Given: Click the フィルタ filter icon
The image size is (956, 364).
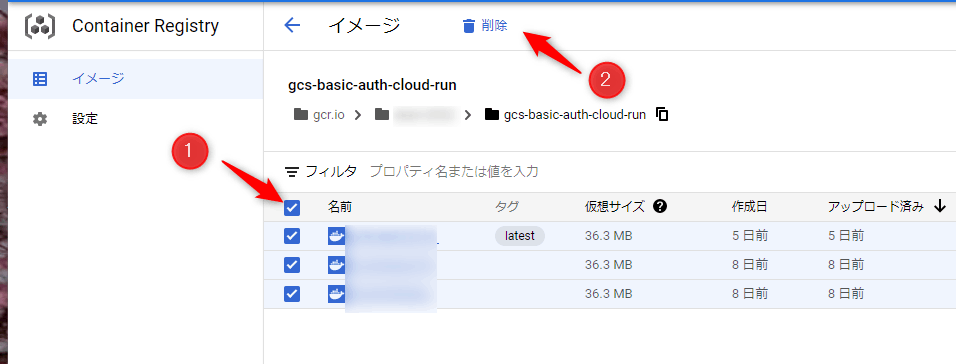Looking at the screenshot, I should point(293,172).
